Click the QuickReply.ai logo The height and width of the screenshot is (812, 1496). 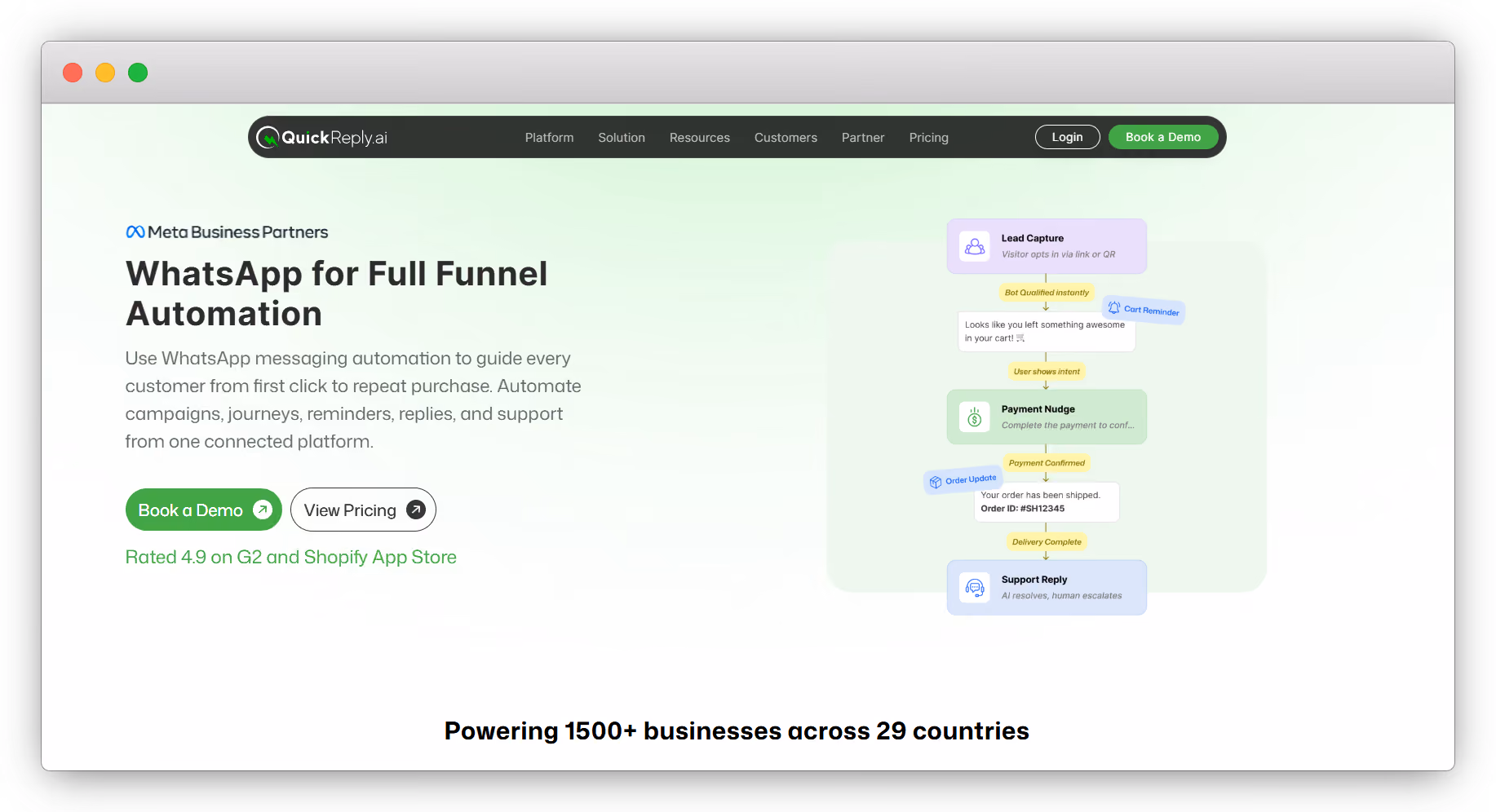322,138
